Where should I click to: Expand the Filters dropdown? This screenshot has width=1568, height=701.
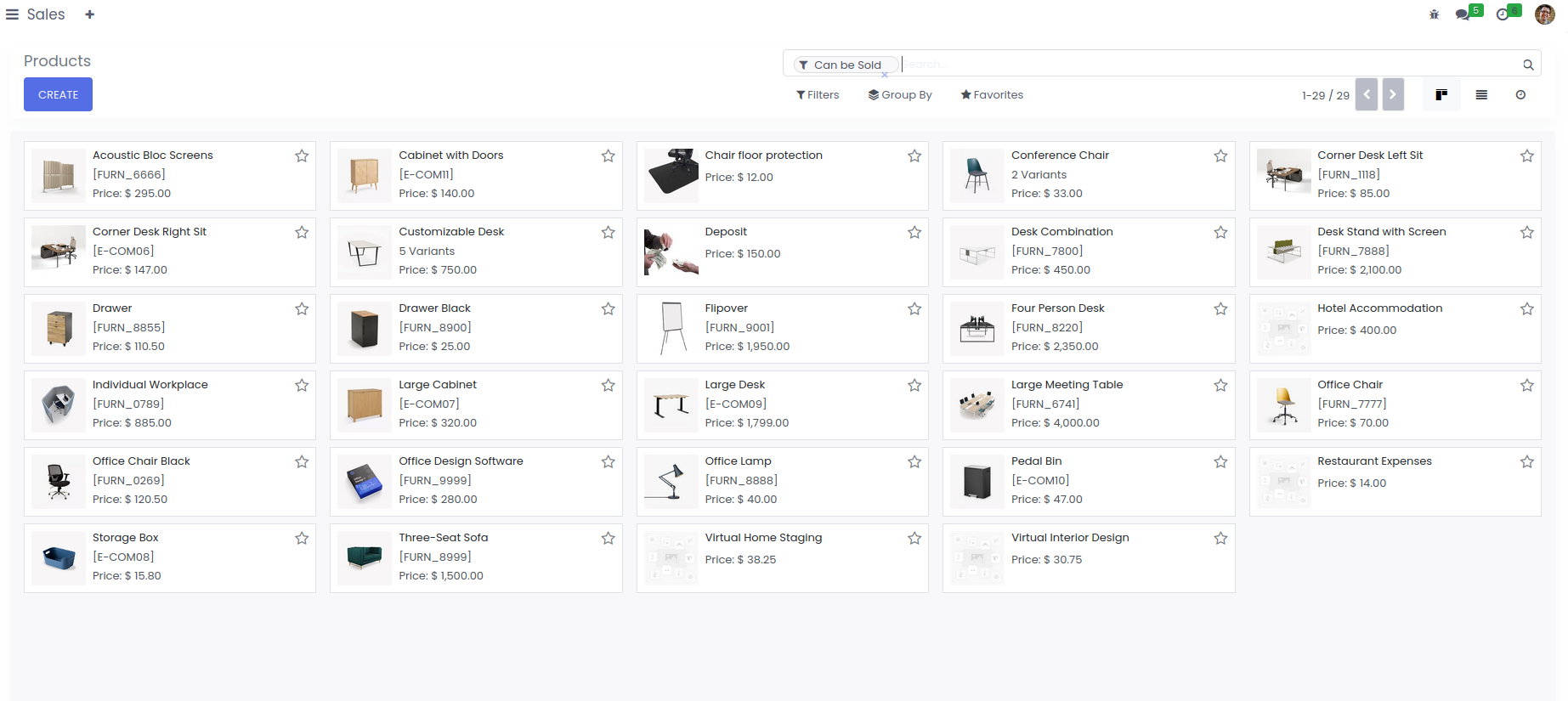pos(818,95)
